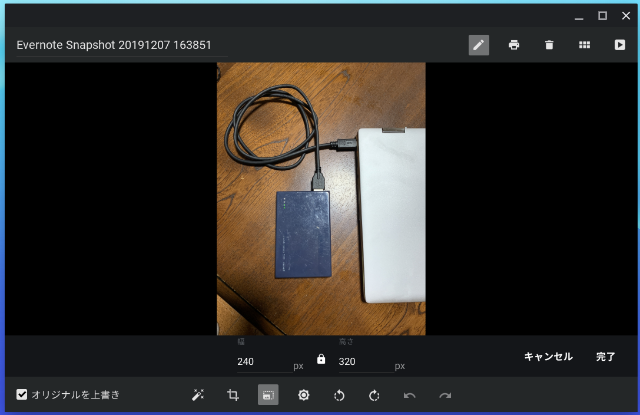Undo the last edit
The width and height of the screenshot is (640, 415).
click(x=409, y=395)
